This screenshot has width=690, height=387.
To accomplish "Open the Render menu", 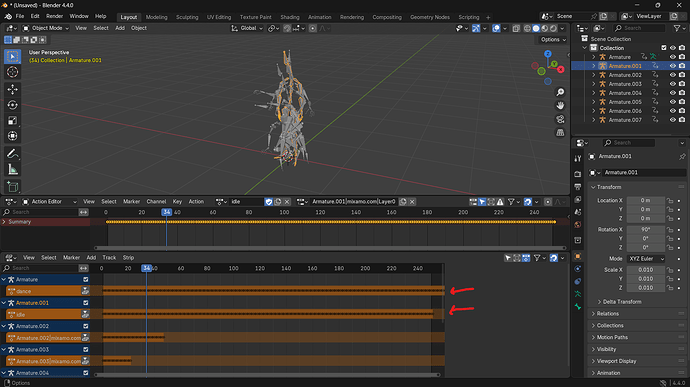I will (55, 16).
